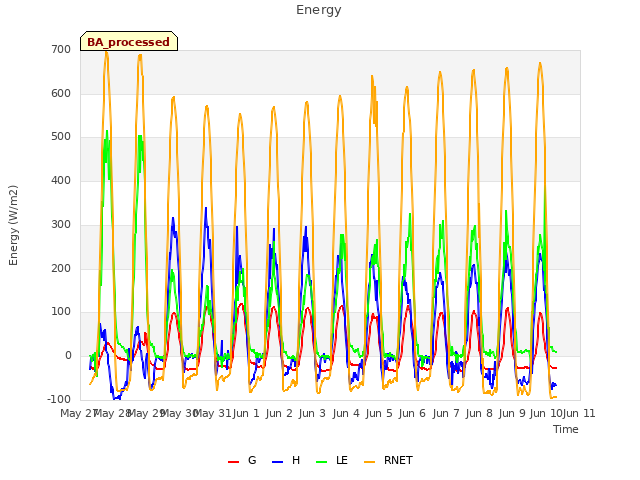This screenshot has height=480, width=640.
Task: Click the 100 y-axis tick label
Action: [61, 312]
